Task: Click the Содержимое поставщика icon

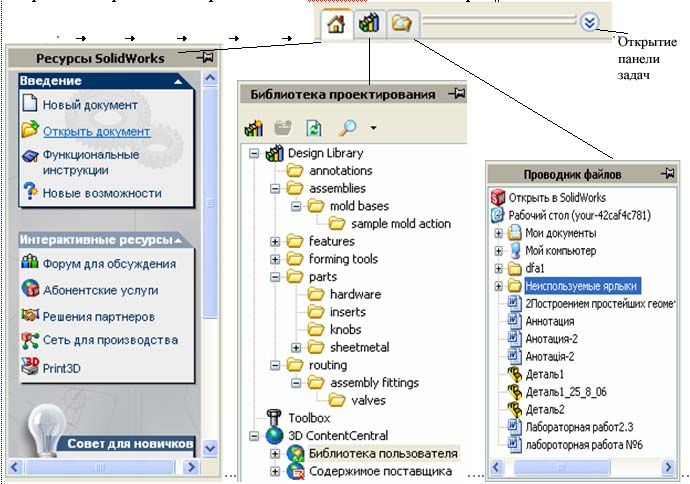Action: (295, 471)
